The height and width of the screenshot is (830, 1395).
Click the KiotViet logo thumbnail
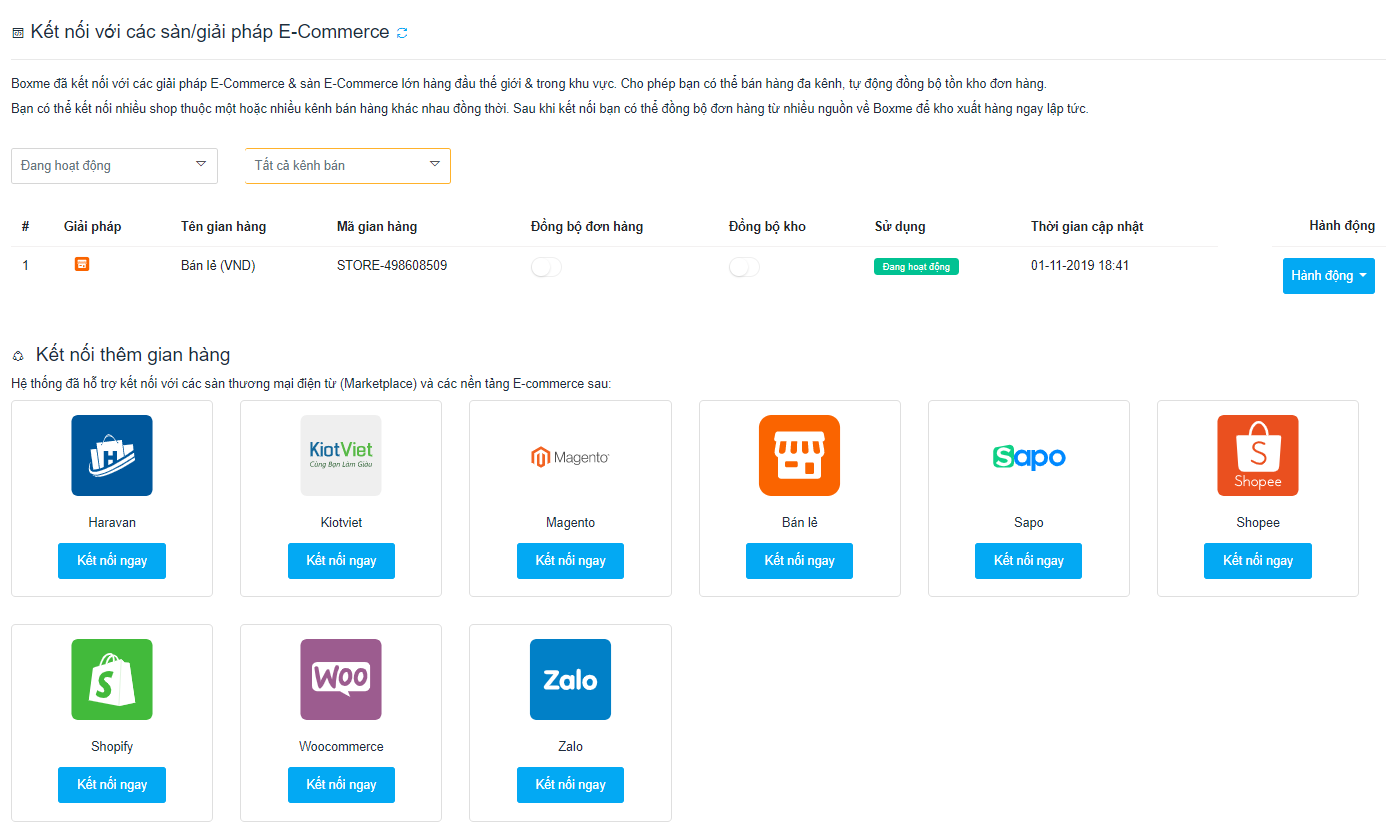[341, 455]
